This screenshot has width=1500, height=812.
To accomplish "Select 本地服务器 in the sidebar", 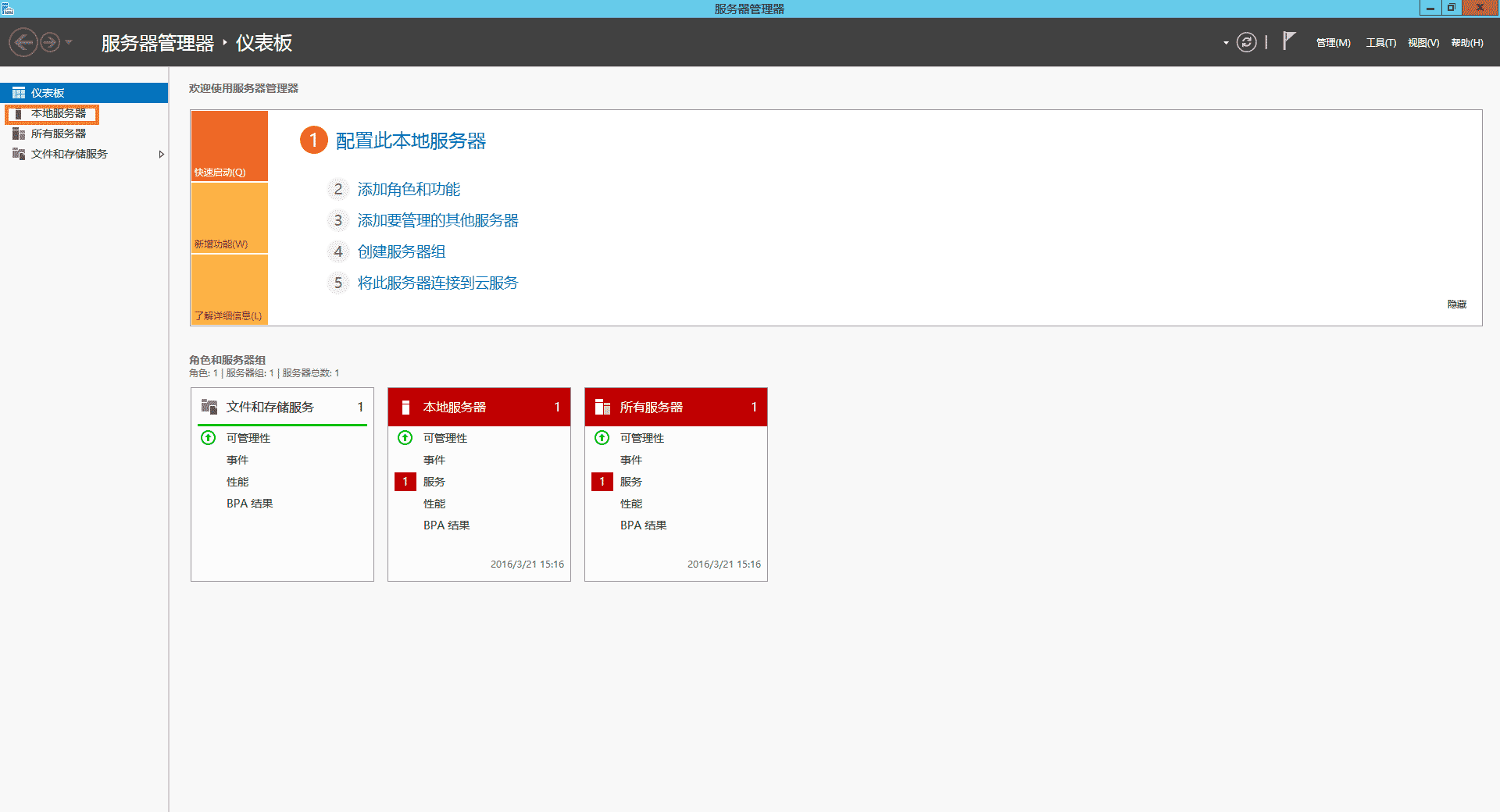I will 84,114.
